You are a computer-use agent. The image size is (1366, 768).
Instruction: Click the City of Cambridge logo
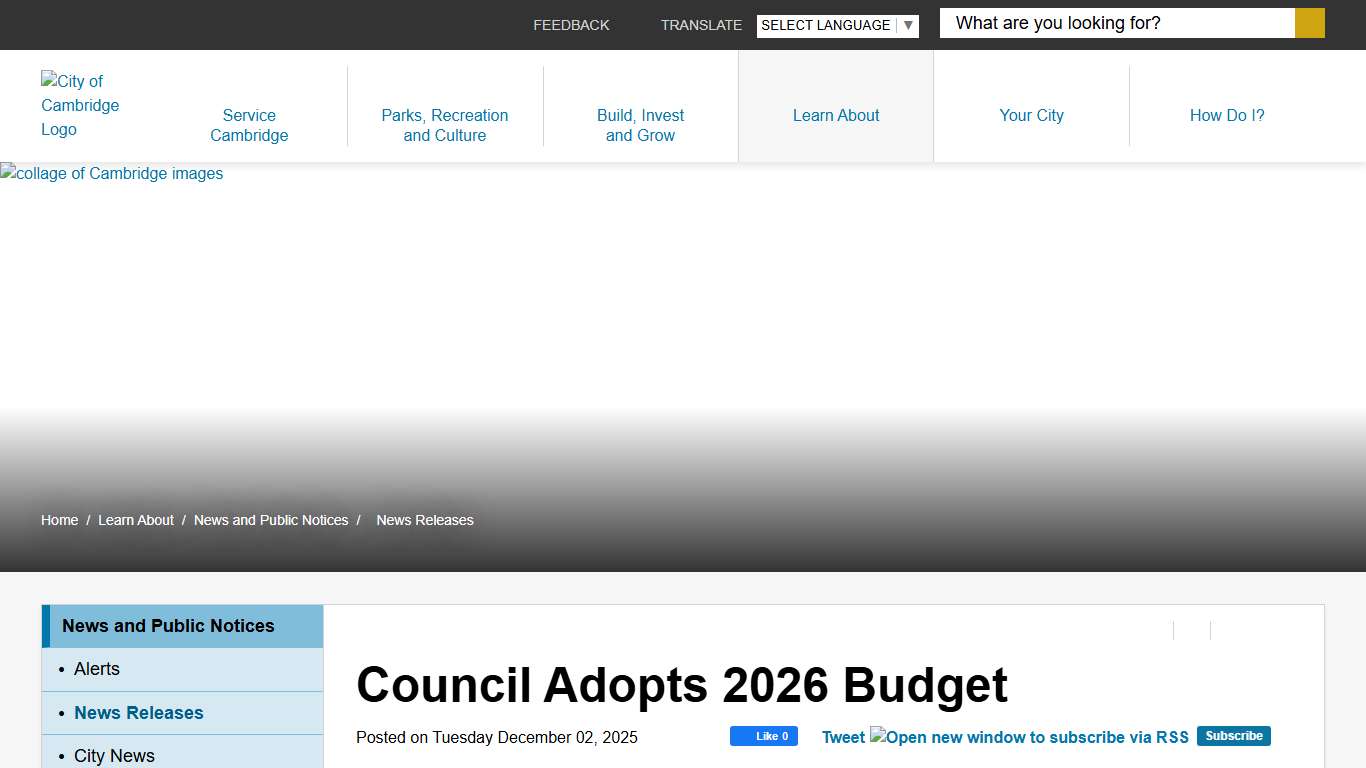coord(80,105)
